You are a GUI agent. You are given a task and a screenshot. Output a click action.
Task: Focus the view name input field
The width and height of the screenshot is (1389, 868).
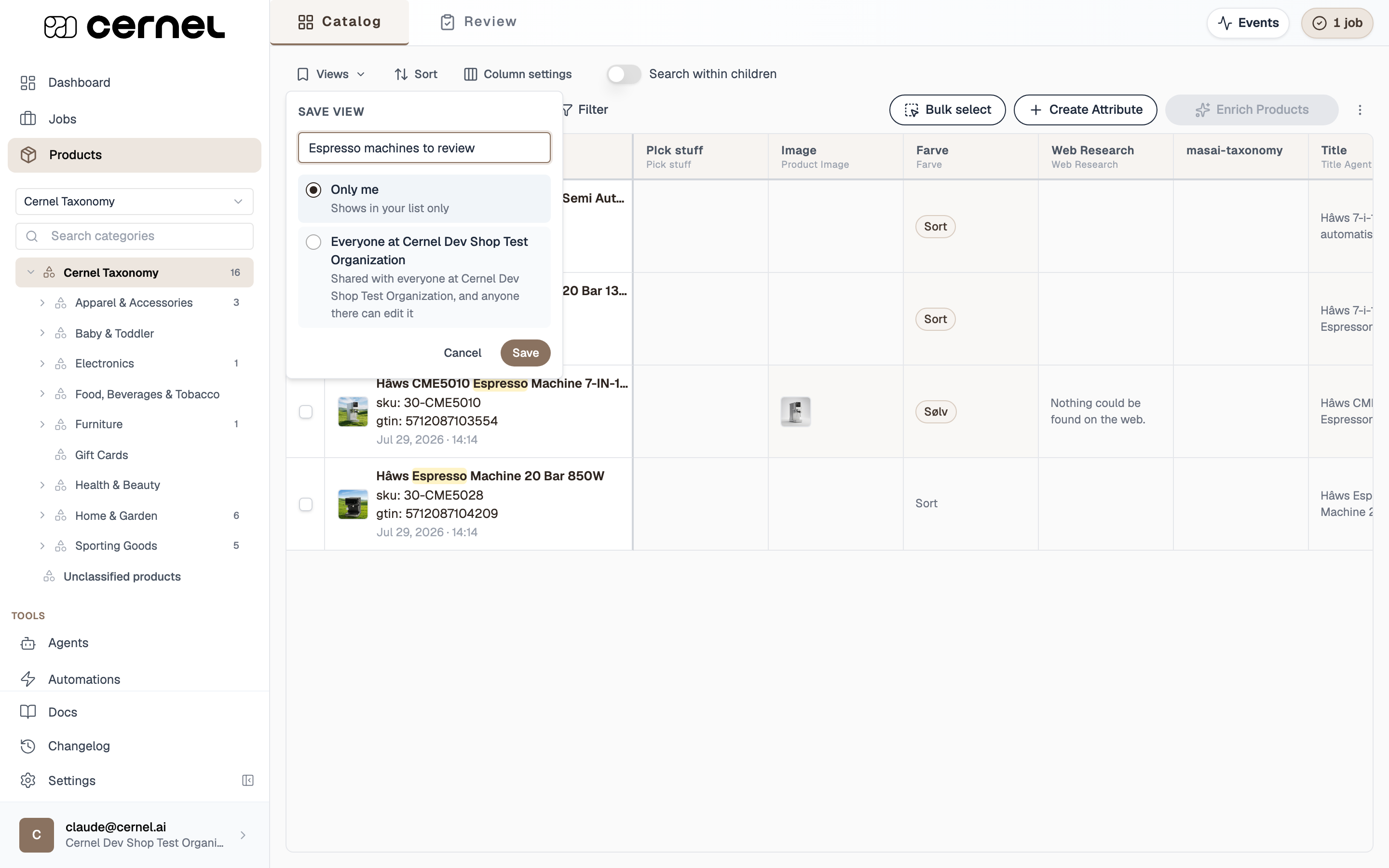[x=424, y=148]
